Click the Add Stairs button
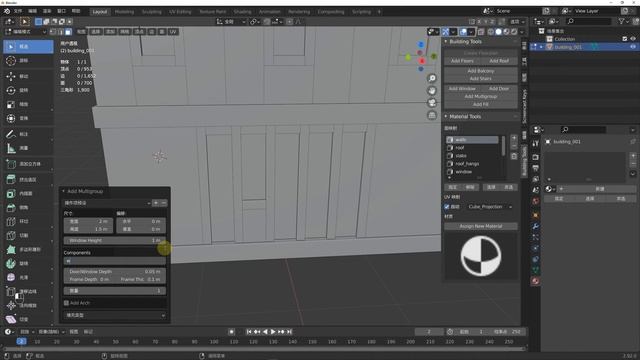 (x=481, y=78)
